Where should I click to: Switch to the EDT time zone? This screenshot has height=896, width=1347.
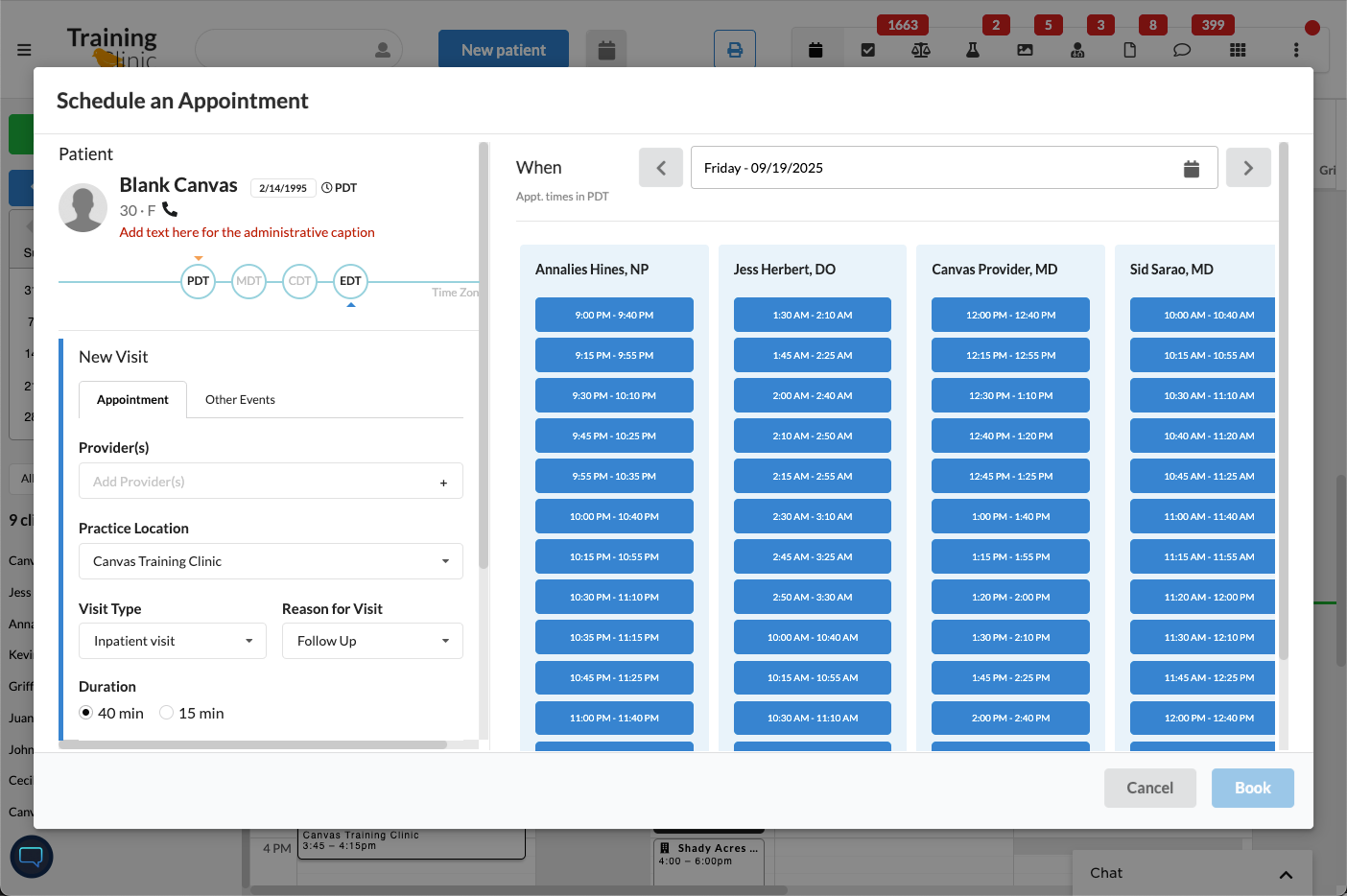pos(350,281)
